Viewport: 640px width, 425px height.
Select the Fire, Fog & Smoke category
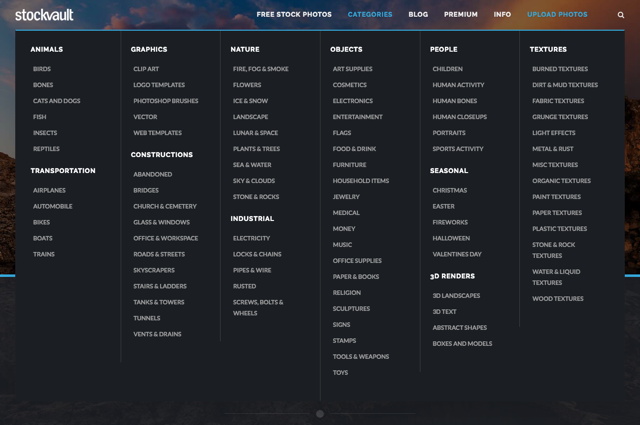[x=261, y=69]
